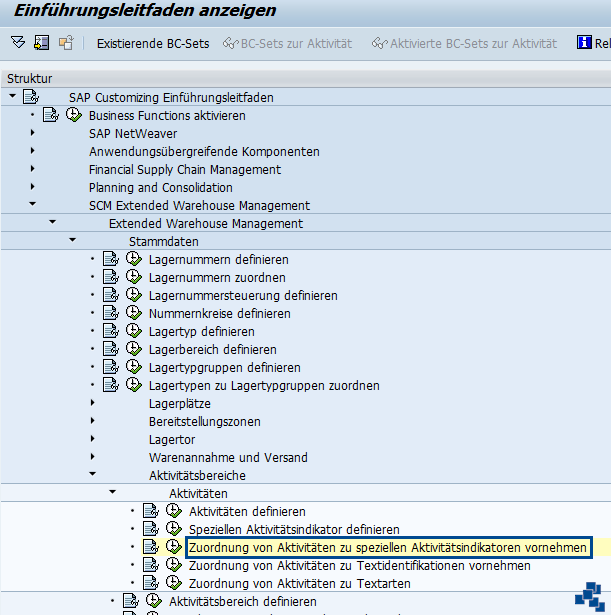Click BC-Sets zur Aktivität button
The width and height of the screenshot is (611, 615).
pyautogui.click(x=287, y=43)
